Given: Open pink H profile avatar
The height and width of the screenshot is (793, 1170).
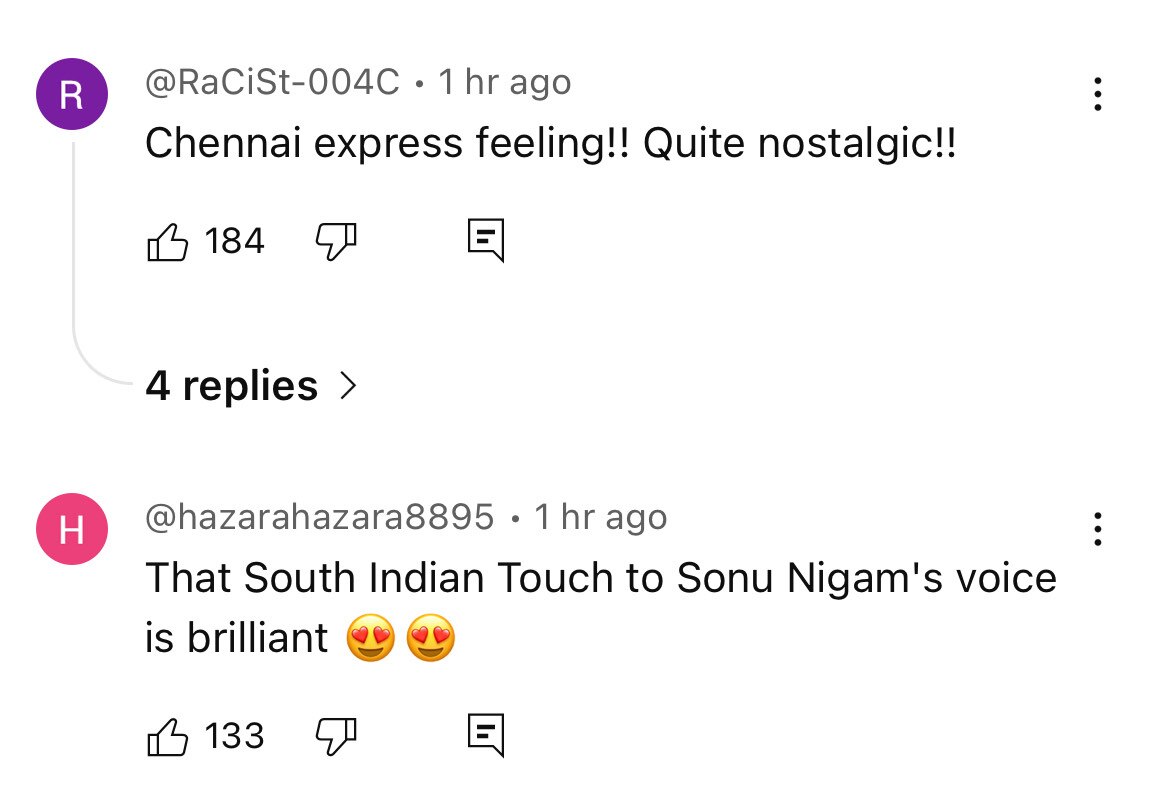Looking at the screenshot, I should 71,530.
